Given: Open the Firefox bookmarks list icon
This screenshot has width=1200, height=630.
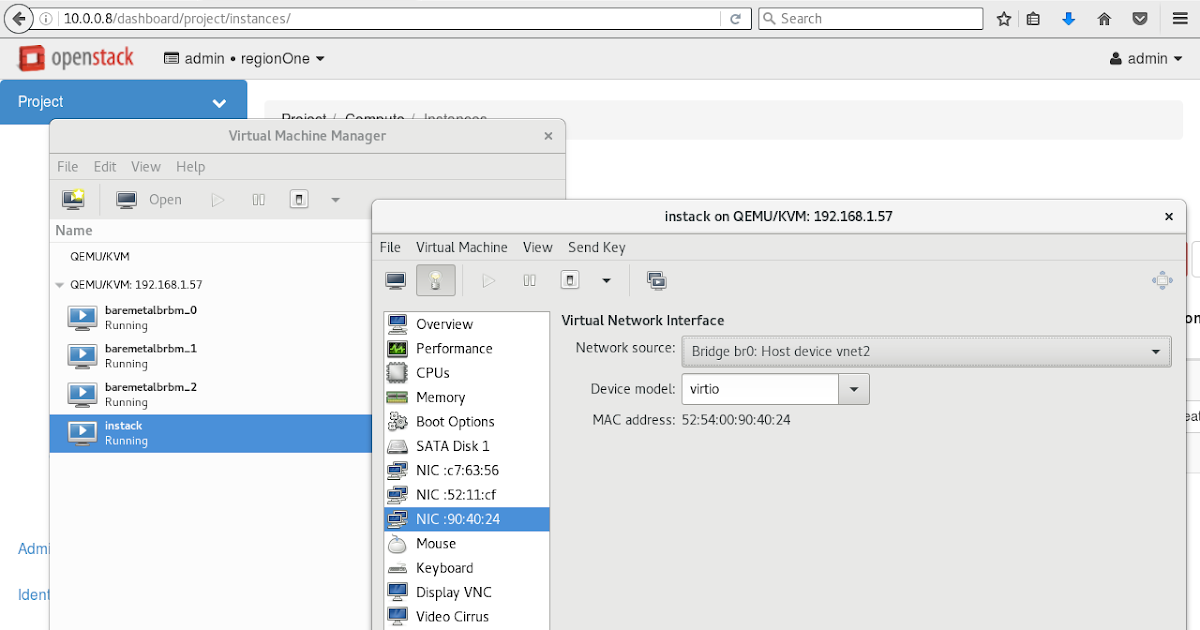Looking at the screenshot, I should pyautogui.click(x=1034, y=19).
